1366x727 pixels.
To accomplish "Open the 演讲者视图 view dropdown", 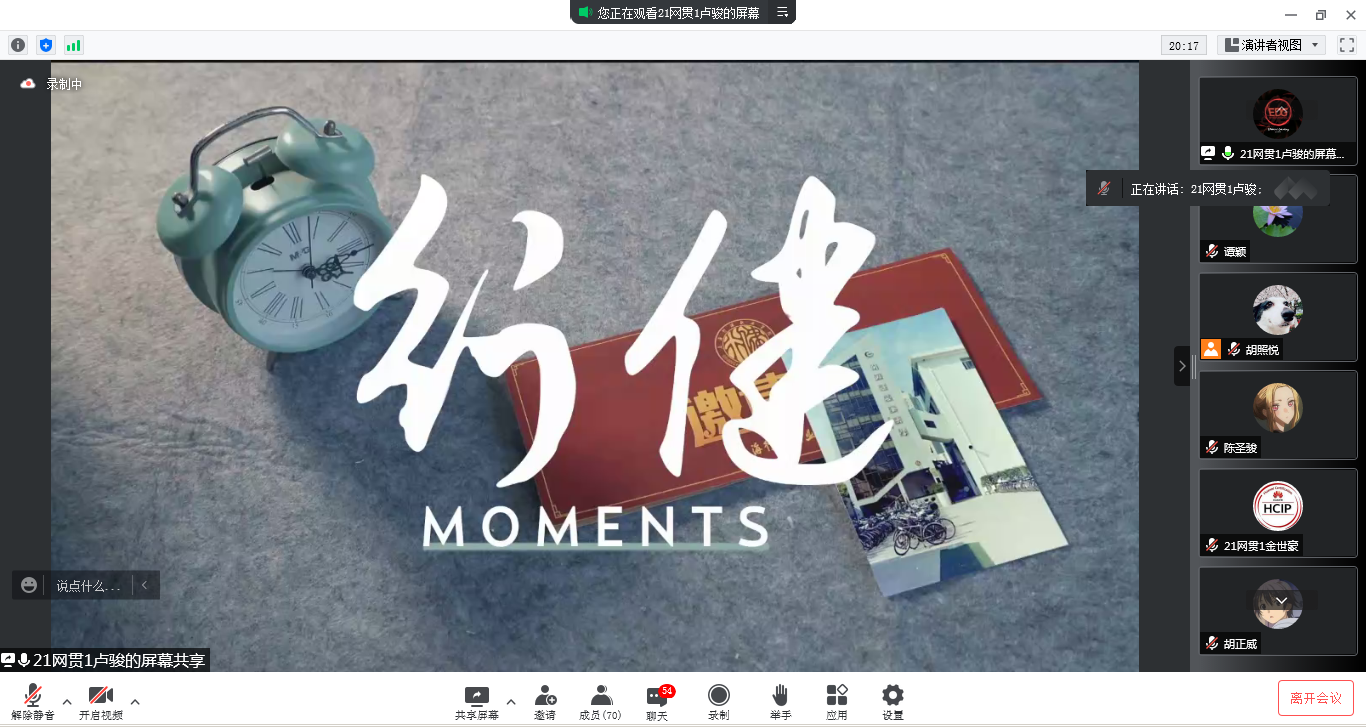I will (x=1271, y=45).
